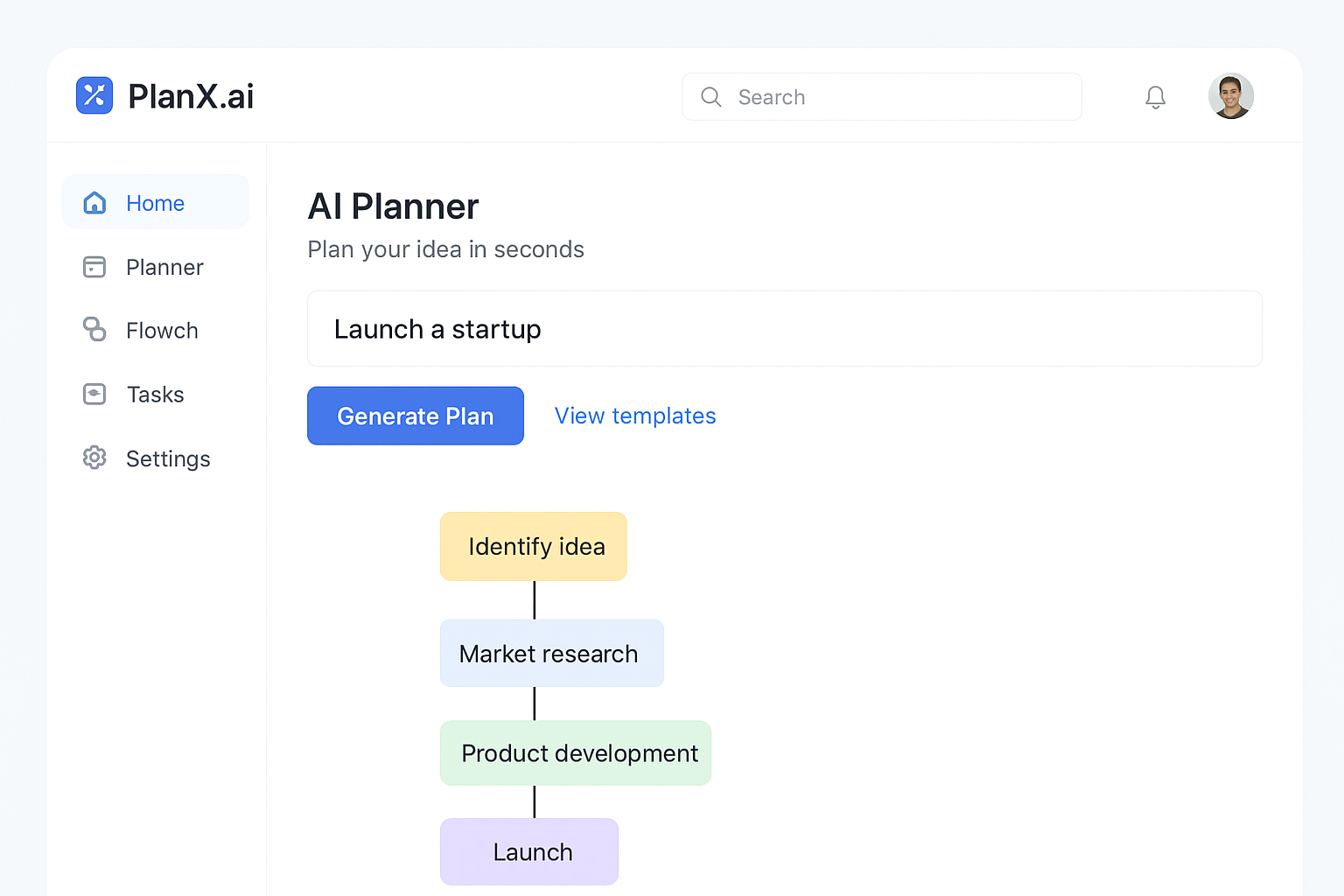Open notifications via the bell icon
The height and width of the screenshot is (896, 1344).
(x=1155, y=97)
